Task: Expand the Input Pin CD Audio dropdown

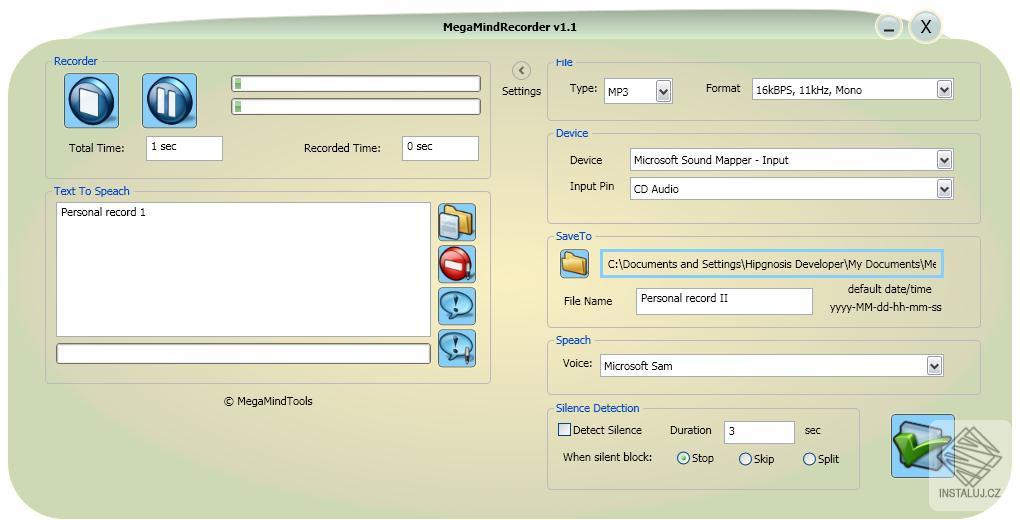Action: 945,189
